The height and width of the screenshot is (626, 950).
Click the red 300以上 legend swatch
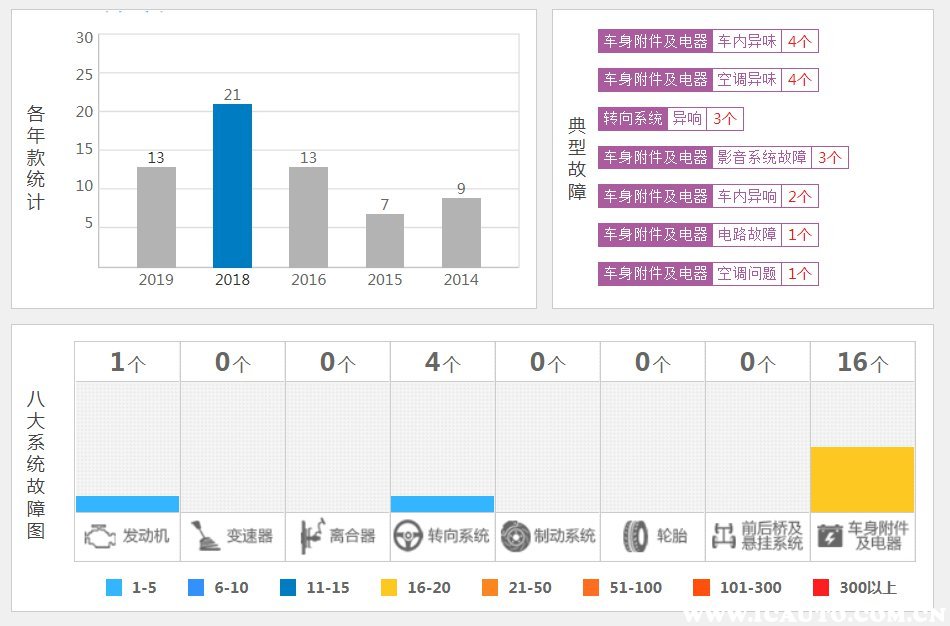pyautogui.click(x=822, y=588)
